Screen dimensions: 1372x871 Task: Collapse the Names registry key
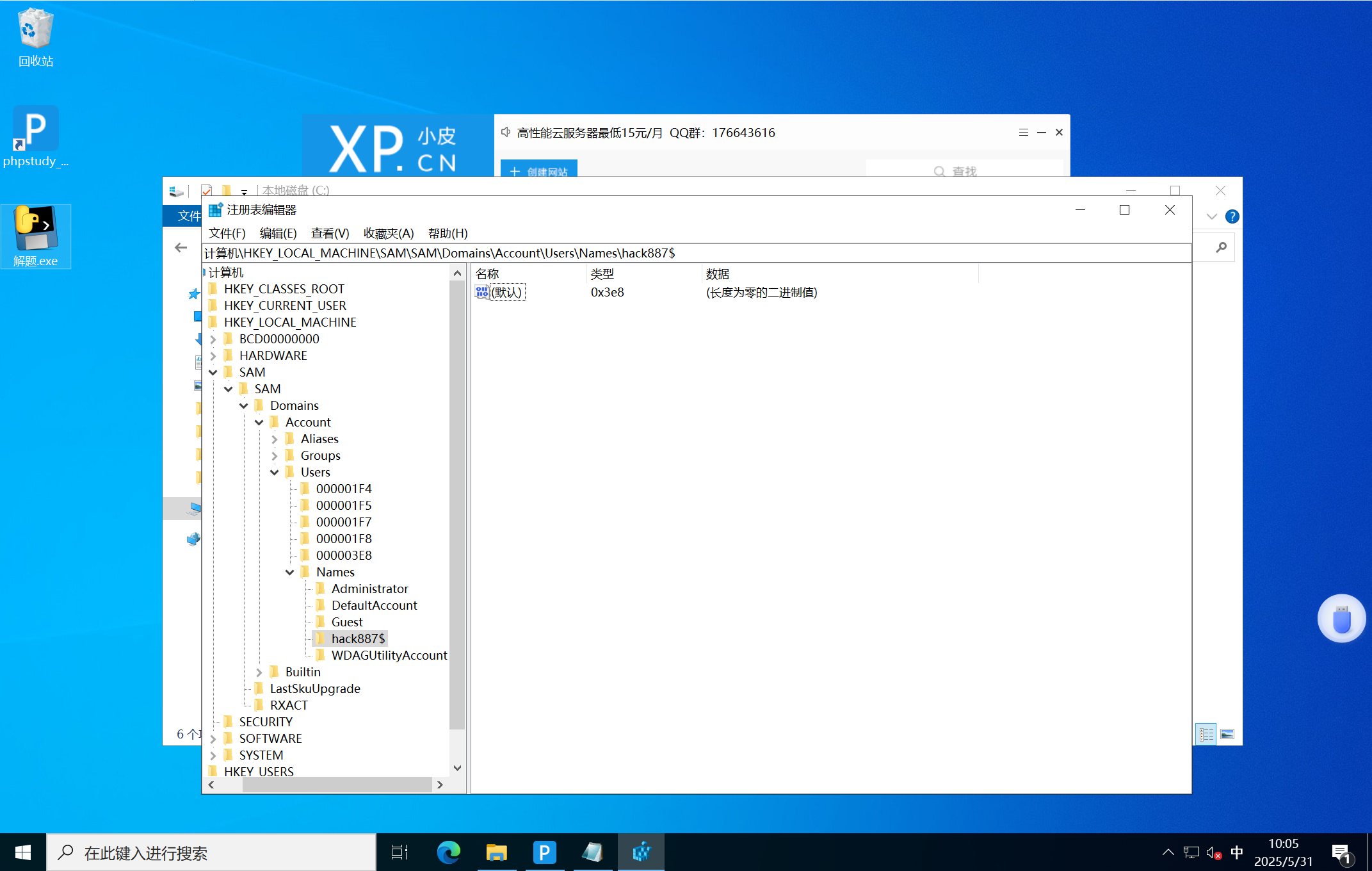tap(290, 572)
